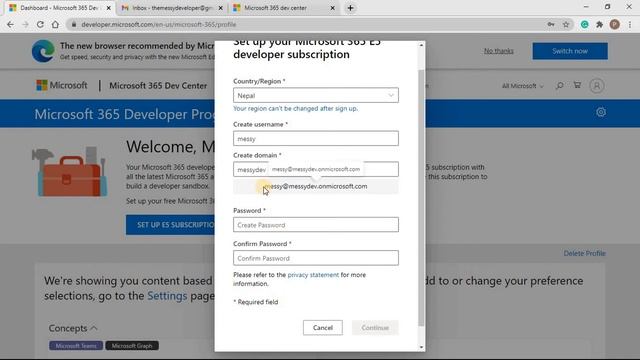Open the Settings page link

coord(167,296)
